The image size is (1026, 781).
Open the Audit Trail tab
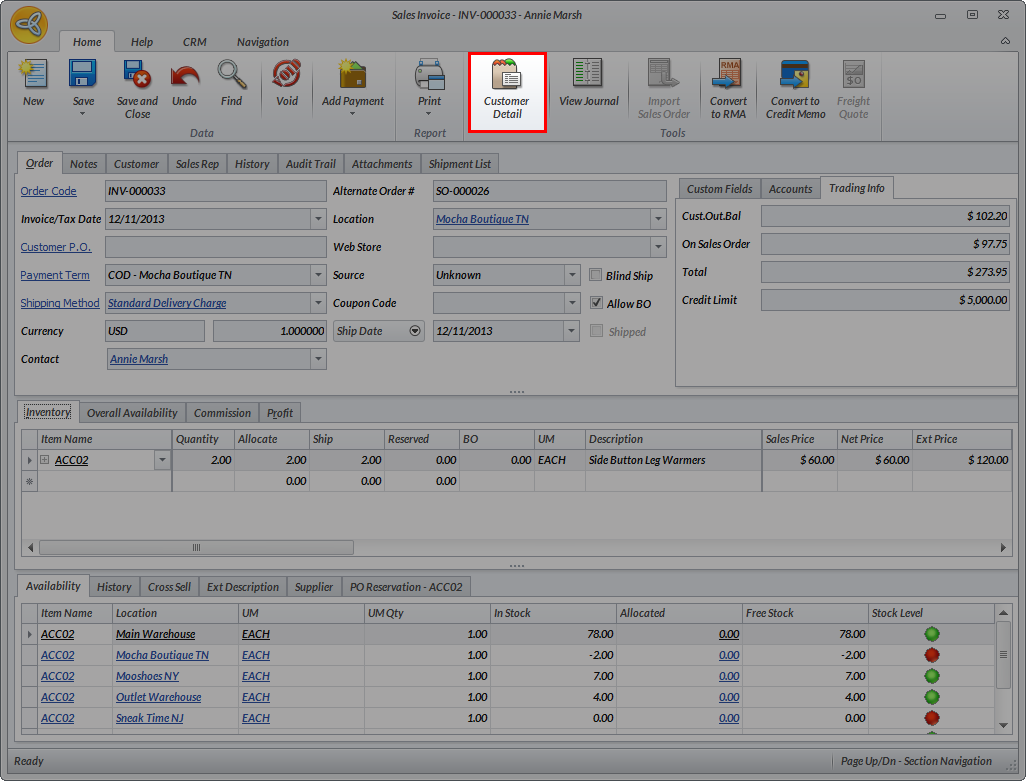coord(310,164)
